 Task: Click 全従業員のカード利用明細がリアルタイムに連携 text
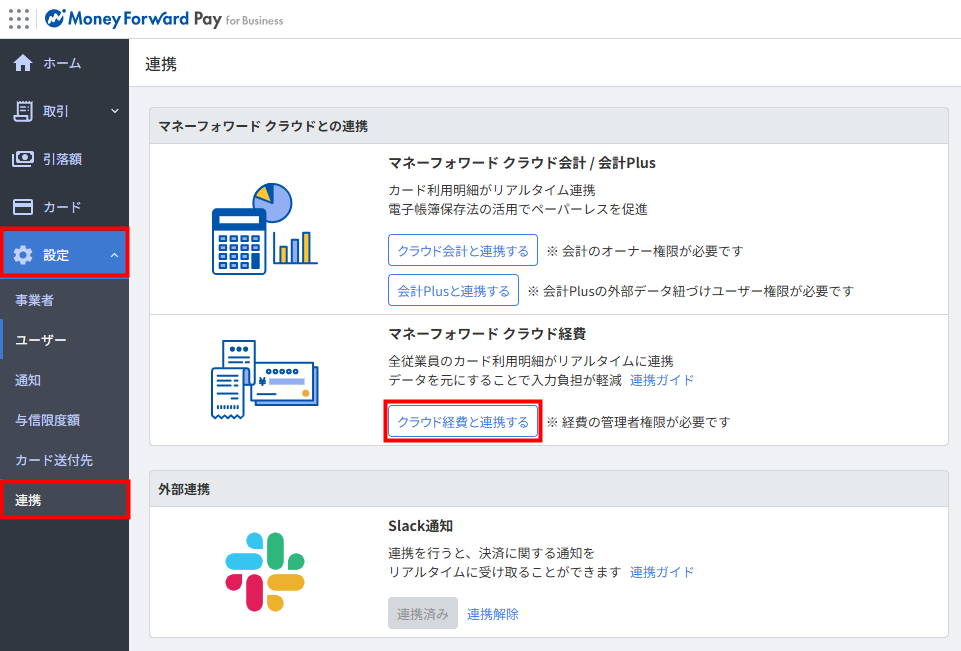531,361
